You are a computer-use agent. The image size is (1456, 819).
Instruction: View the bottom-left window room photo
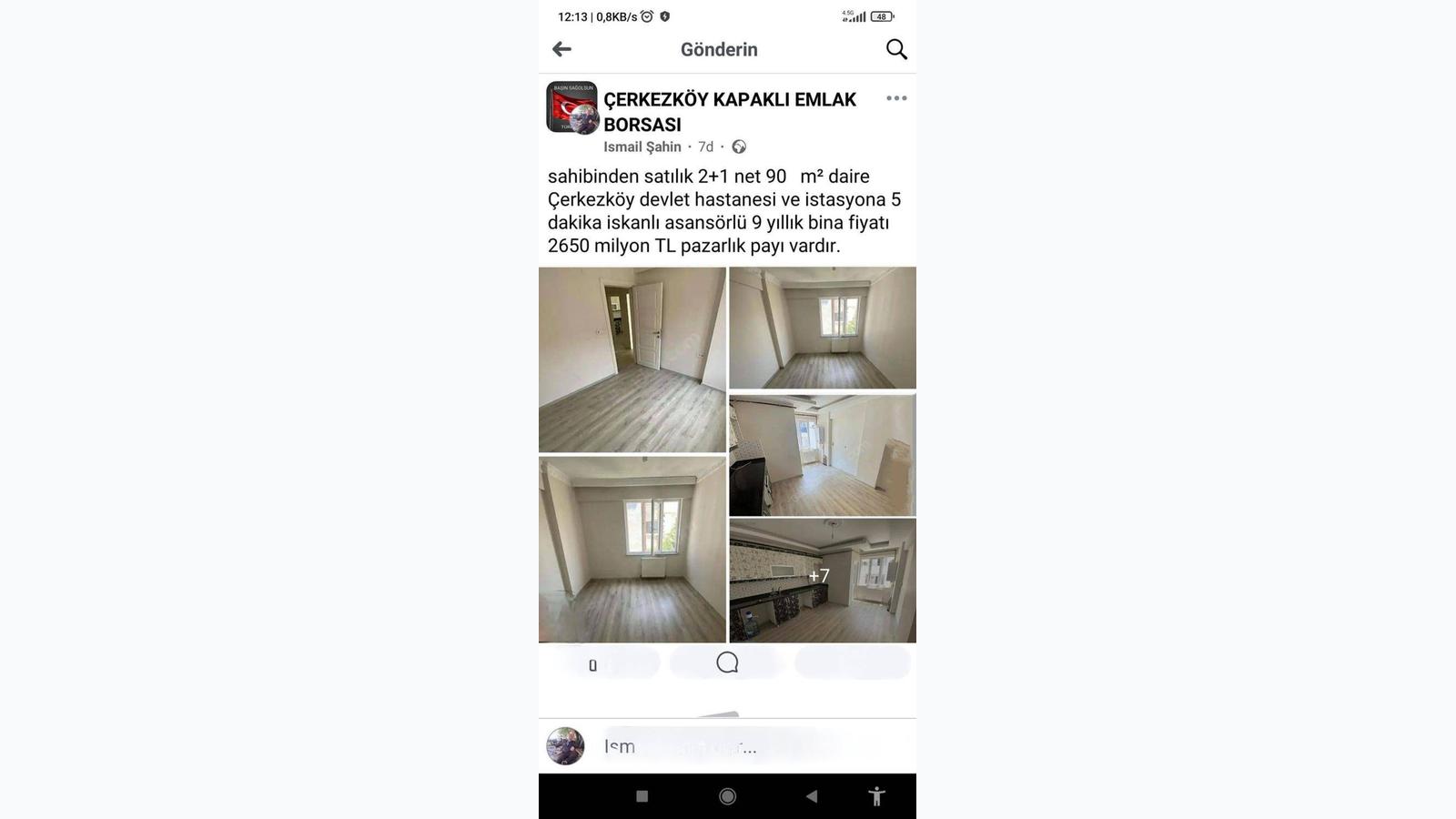pos(632,550)
